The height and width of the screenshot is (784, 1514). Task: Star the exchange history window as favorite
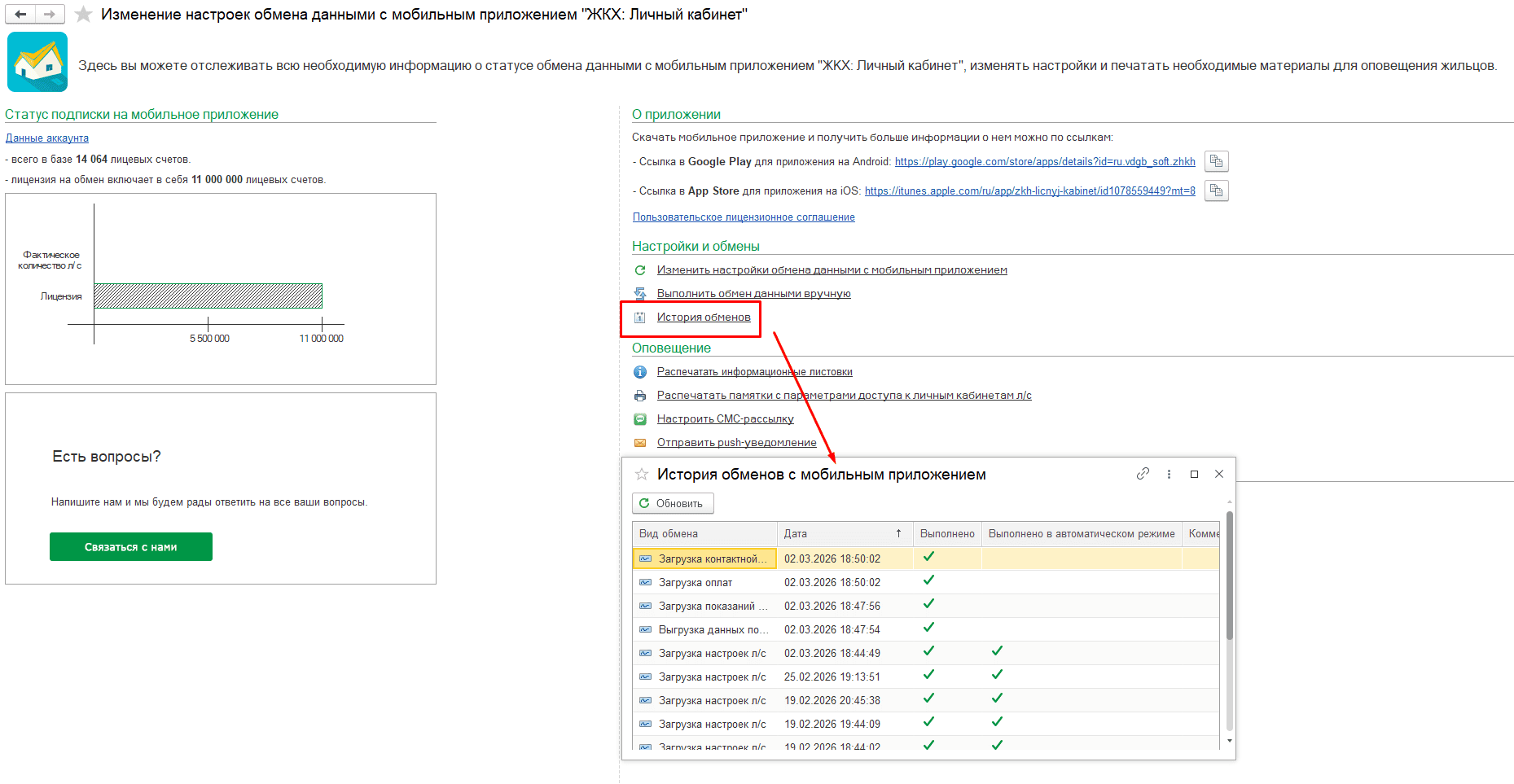point(642,474)
